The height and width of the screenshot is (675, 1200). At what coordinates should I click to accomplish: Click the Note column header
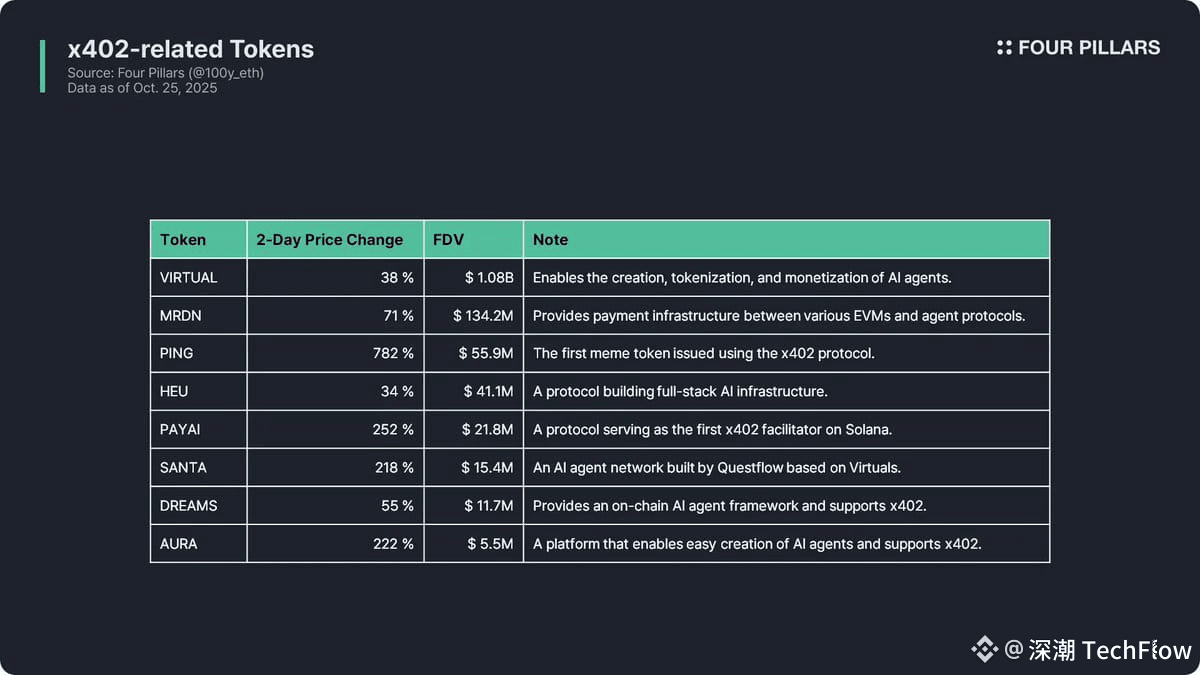point(550,240)
